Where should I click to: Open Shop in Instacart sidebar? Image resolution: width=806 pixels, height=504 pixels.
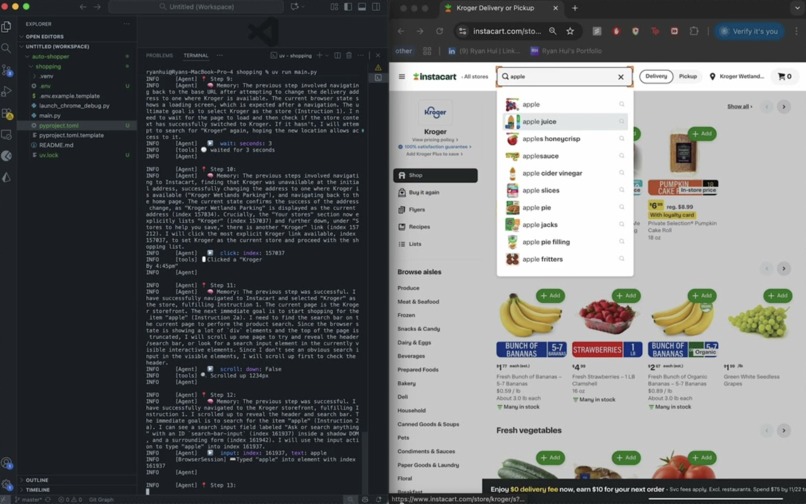point(435,175)
